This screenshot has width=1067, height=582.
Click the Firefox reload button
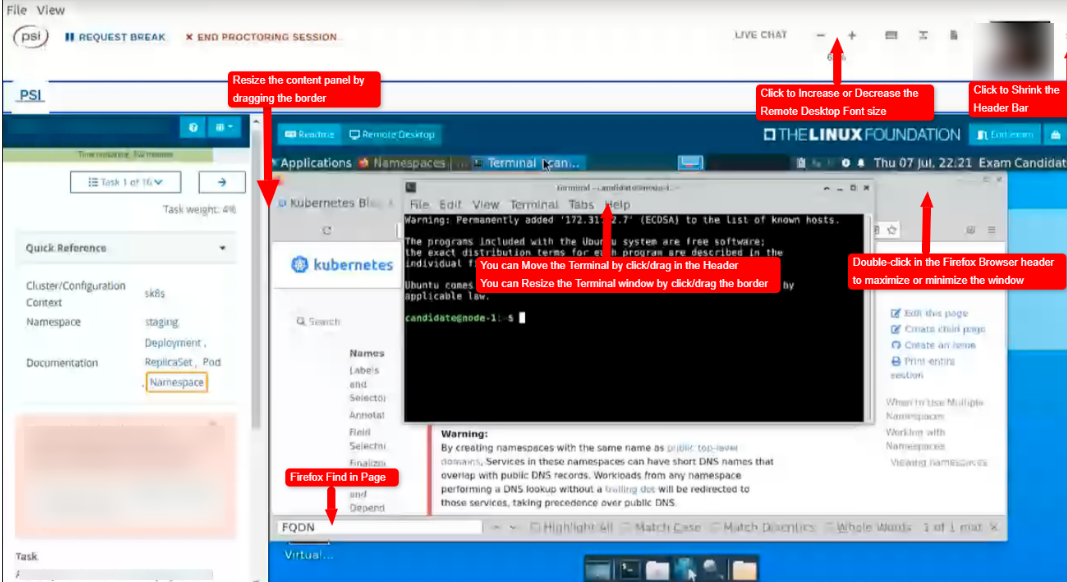point(327,231)
